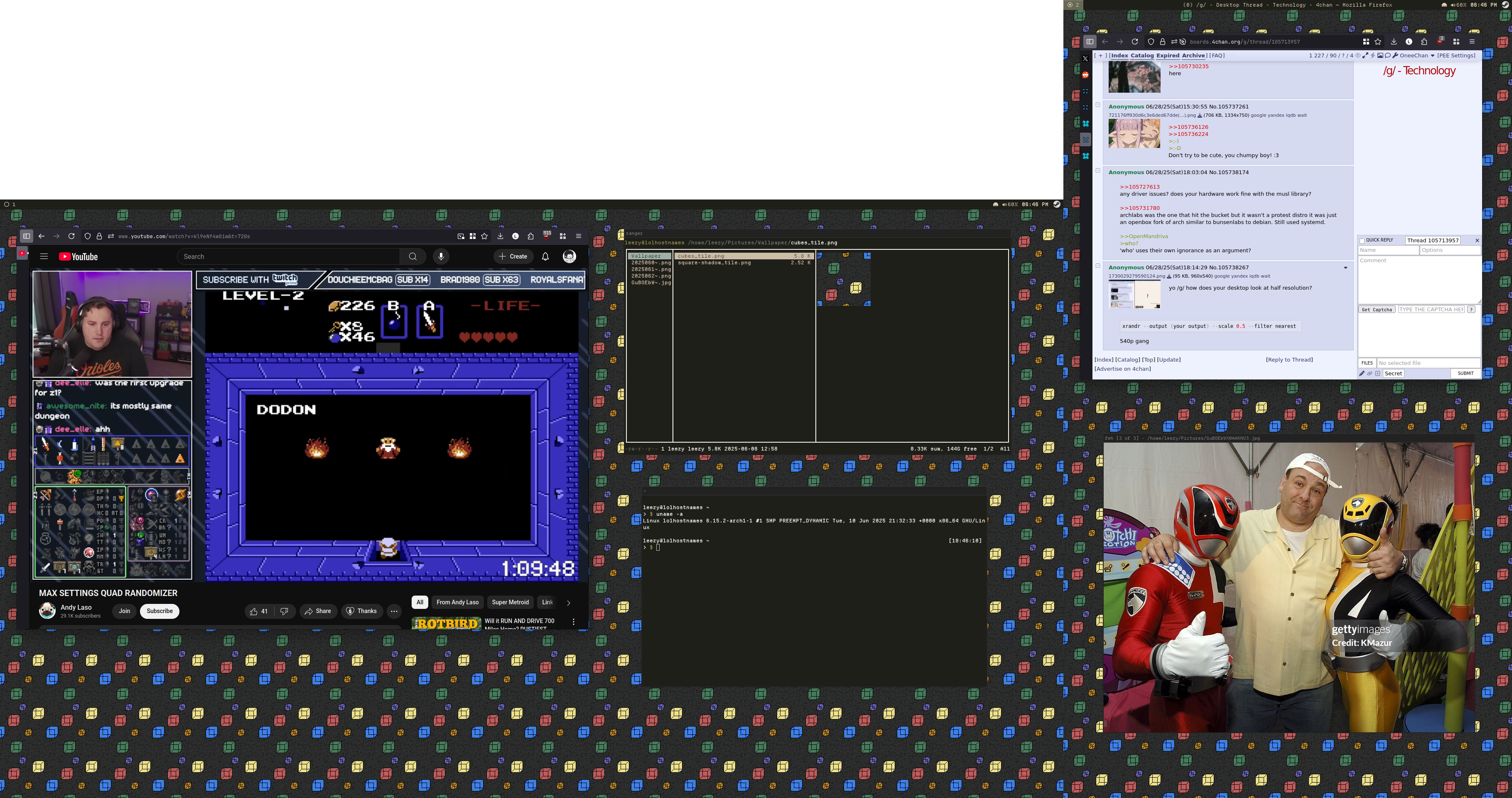Viewport: 1512px width, 798px height.
Task: Open YouTube notifications bell
Action: 545,256
